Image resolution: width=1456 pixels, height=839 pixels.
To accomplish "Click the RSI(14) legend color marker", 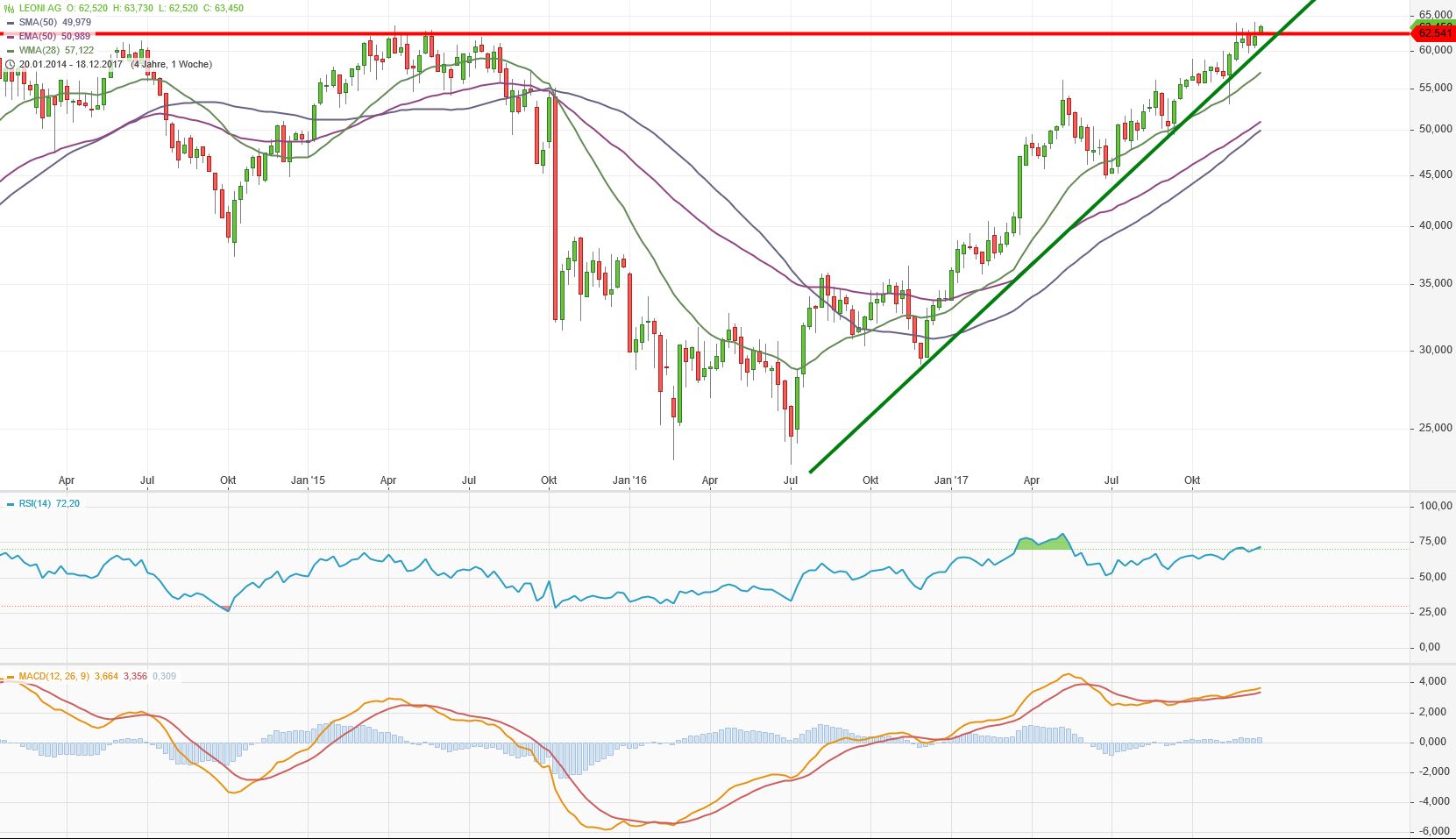I will coord(10,504).
